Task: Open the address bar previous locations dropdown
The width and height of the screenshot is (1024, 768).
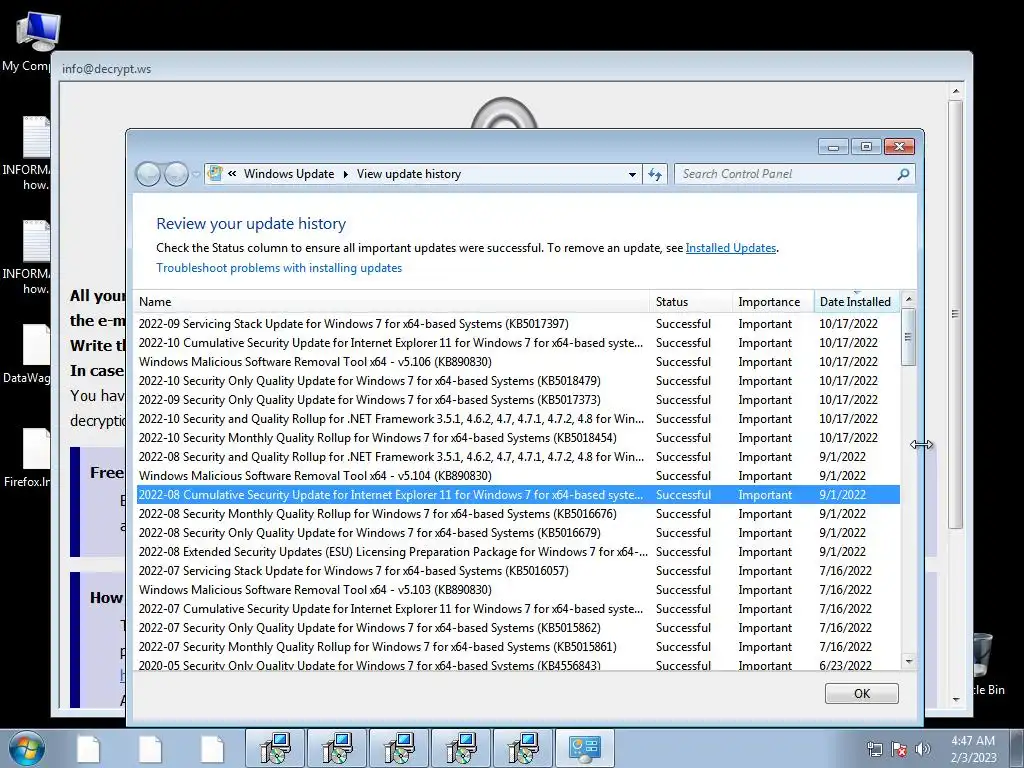Action: tap(632, 174)
